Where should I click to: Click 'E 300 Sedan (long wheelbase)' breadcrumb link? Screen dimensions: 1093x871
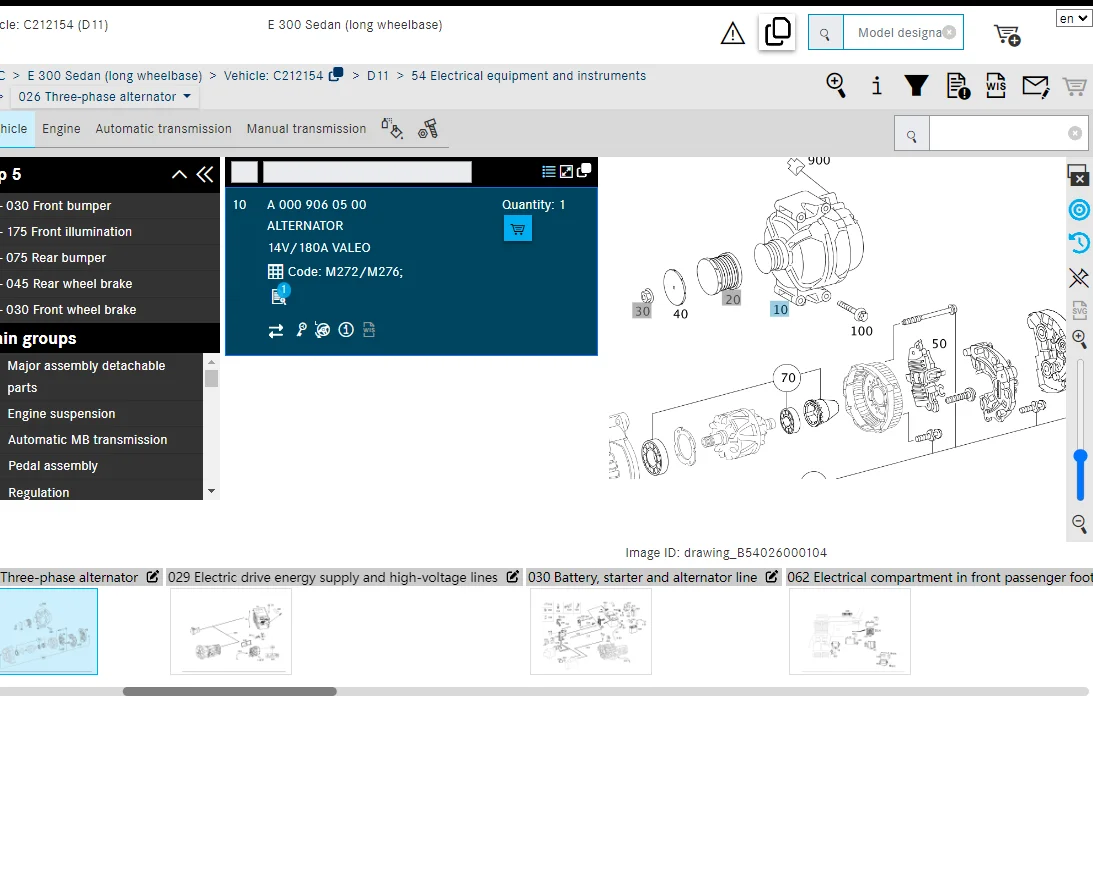[115, 76]
